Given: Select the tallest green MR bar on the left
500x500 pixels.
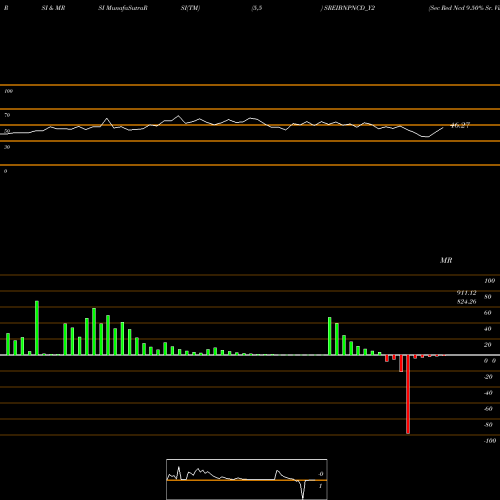Looking at the screenshot, I should (37, 328).
